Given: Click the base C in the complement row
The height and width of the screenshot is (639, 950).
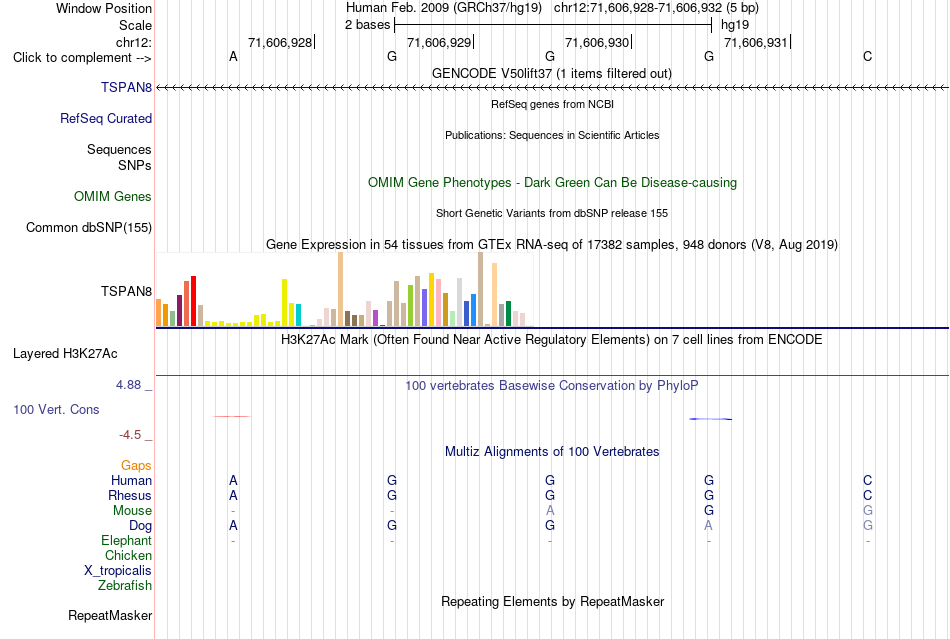Looking at the screenshot, I should pos(868,57).
